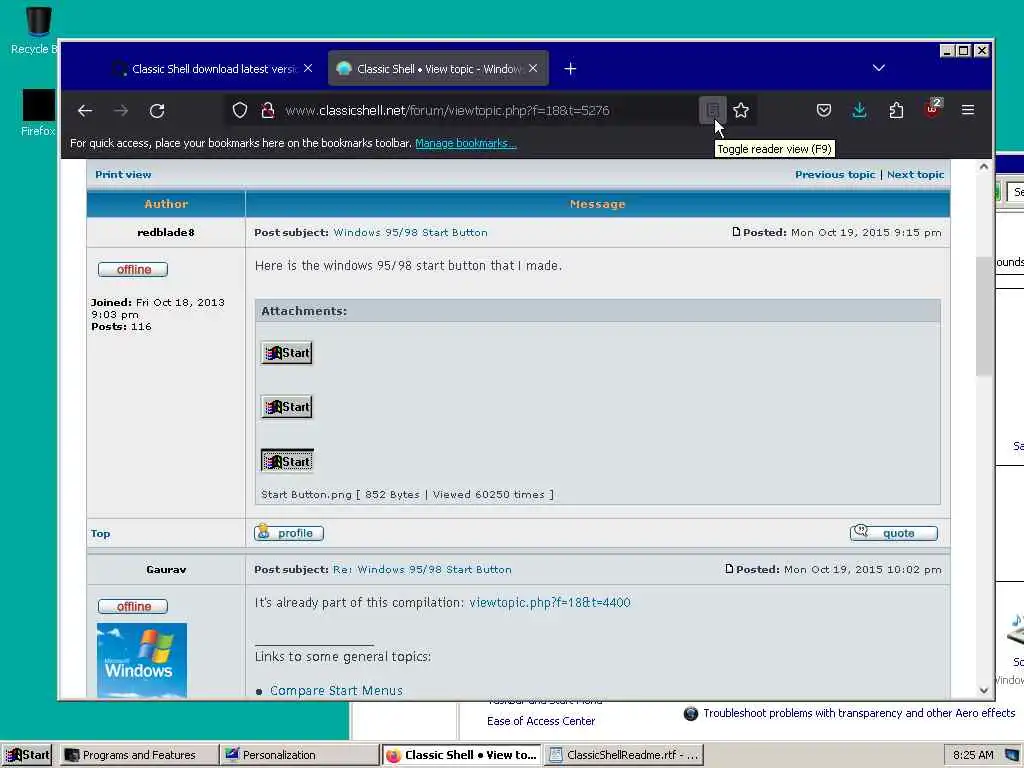Reload the current page
The height and width of the screenshot is (768, 1024).
coord(157,111)
